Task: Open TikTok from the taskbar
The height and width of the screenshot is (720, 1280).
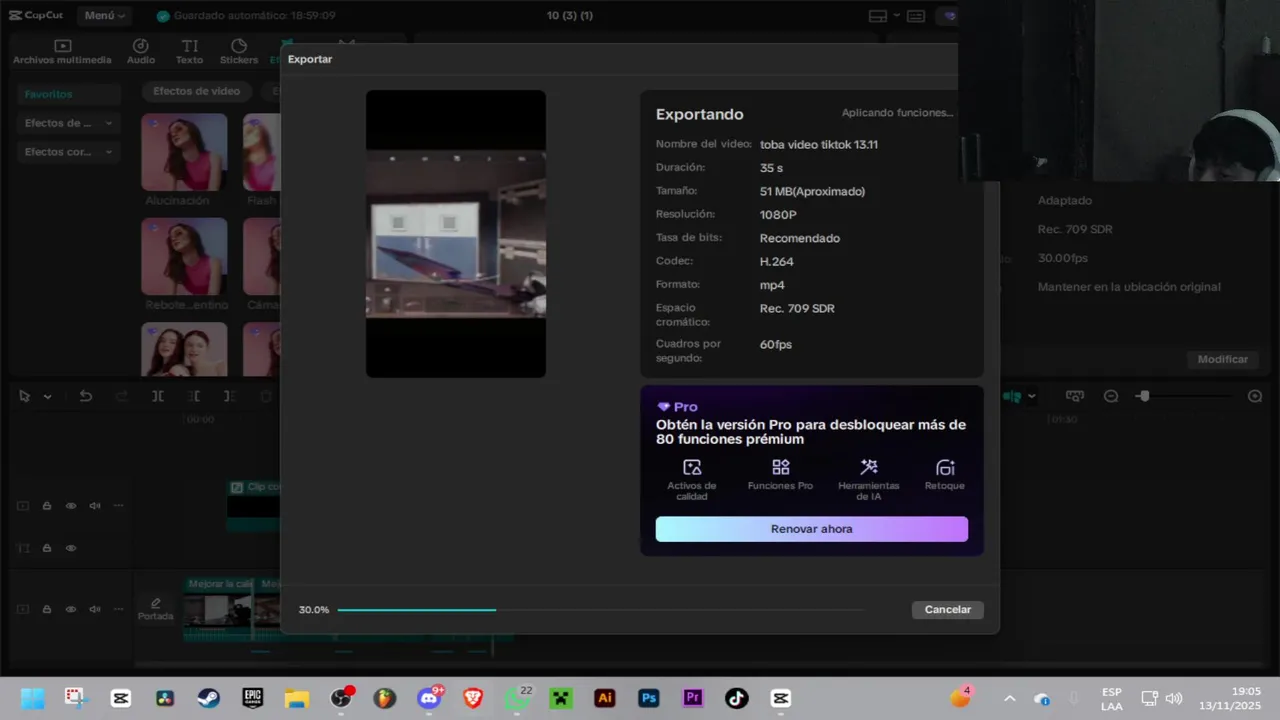Action: pos(736,698)
